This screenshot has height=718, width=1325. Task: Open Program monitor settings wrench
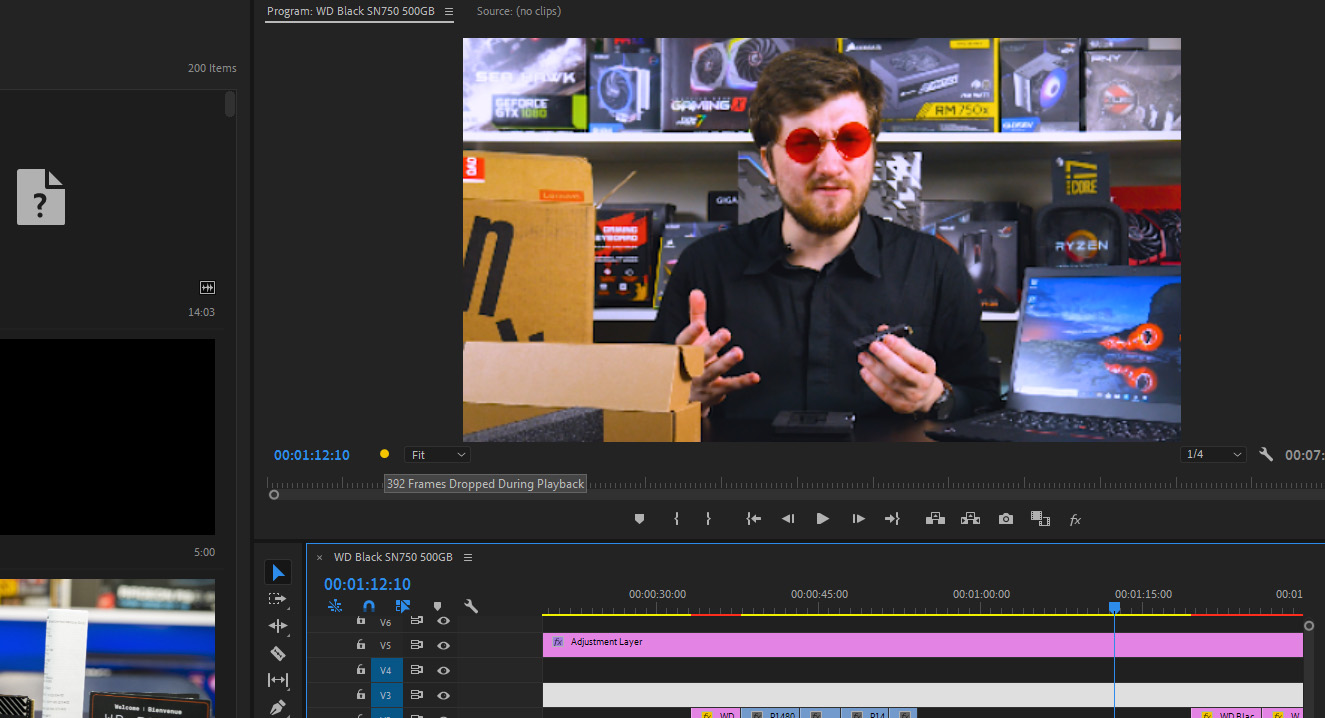click(1266, 454)
